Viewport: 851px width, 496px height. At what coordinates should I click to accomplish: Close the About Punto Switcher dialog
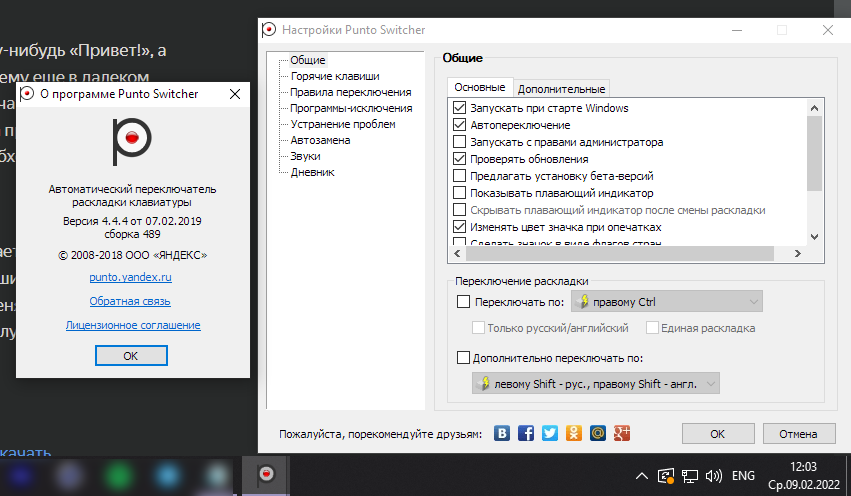235,94
